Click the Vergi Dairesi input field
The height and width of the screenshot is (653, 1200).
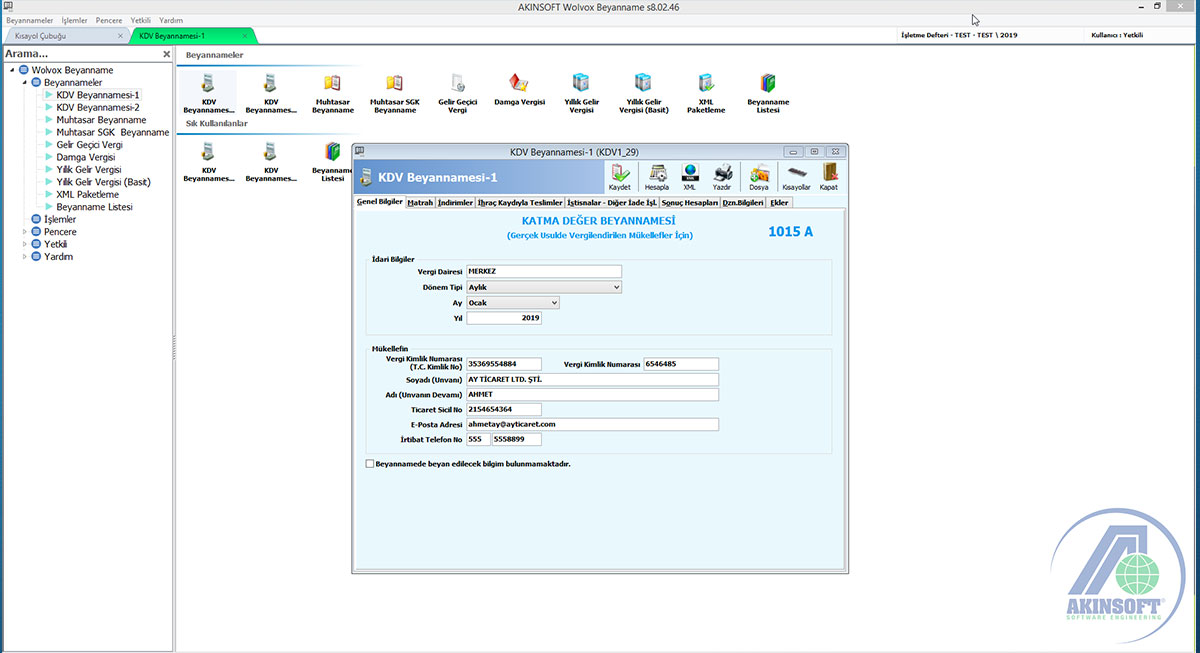pyautogui.click(x=544, y=271)
